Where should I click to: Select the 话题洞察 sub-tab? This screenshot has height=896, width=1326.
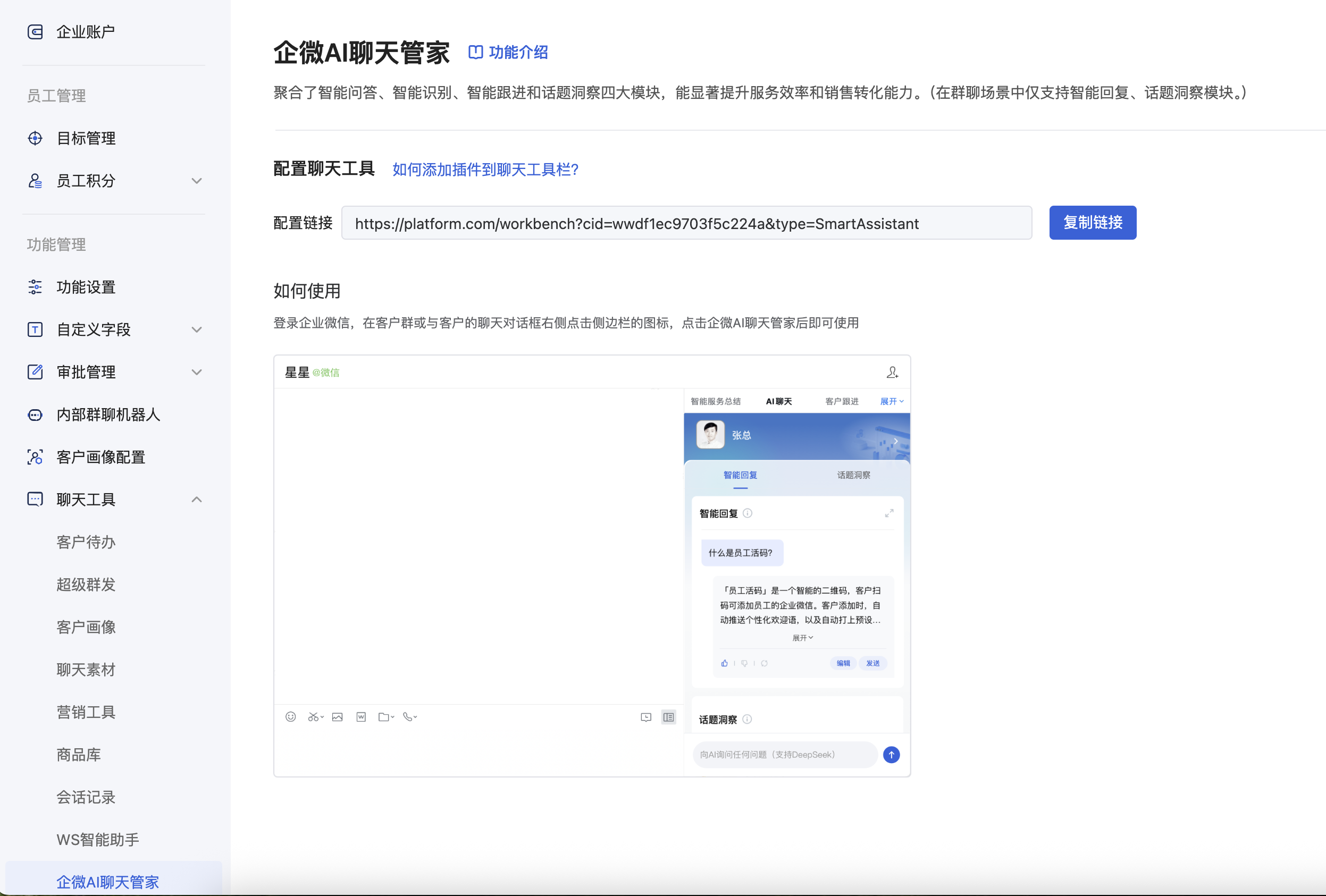tap(853, 475)
